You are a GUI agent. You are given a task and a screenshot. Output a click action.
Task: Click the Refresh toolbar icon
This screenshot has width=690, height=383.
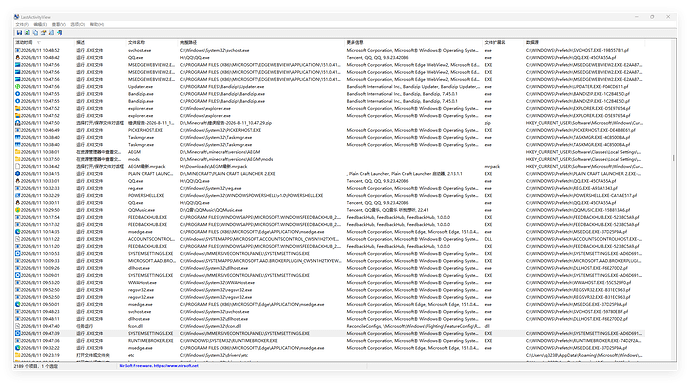coord(27,33)
